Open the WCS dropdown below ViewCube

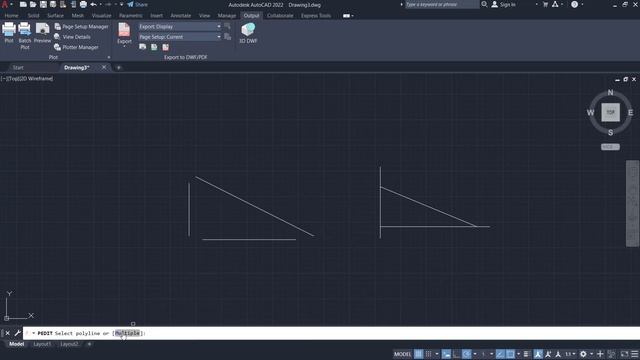pos(610,147)
